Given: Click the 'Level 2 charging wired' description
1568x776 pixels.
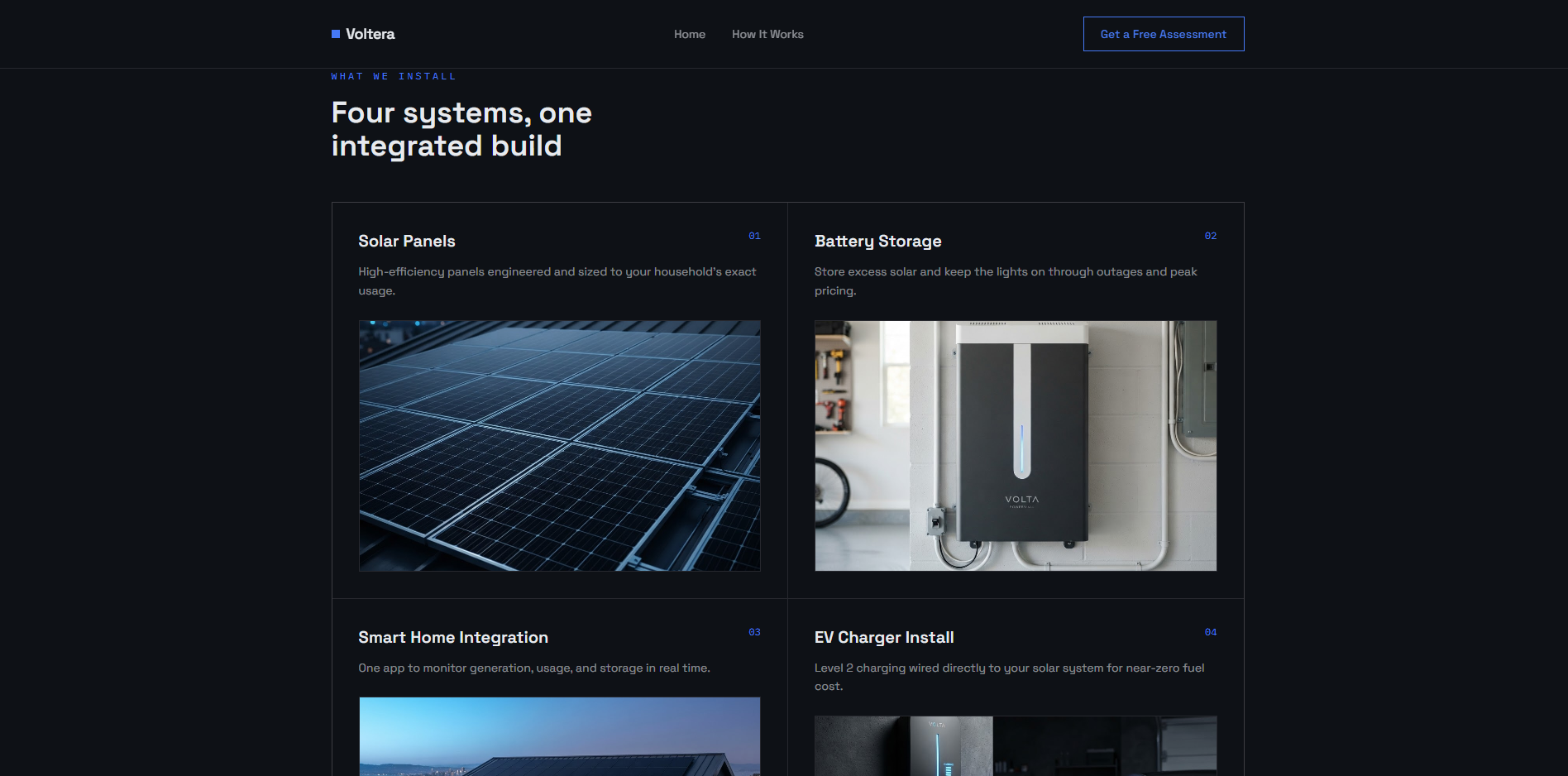Looking at the screenshot, I should point(1009,677).
